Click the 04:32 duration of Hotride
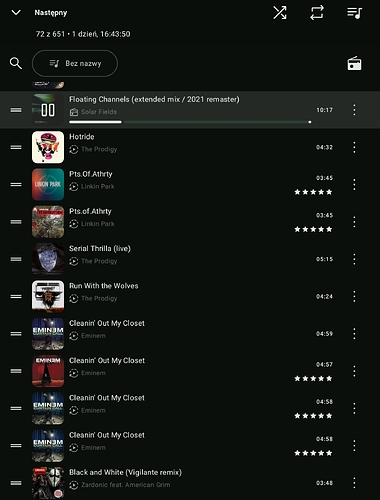The image size is (380, 500). click(324, 147)
